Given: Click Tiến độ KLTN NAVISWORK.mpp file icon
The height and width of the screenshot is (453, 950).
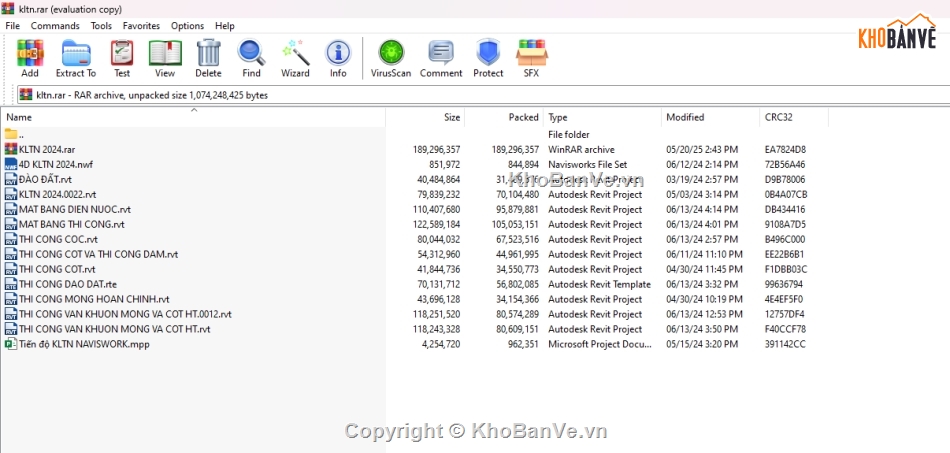Looking at the screenshot, I should tap(10, 344).
